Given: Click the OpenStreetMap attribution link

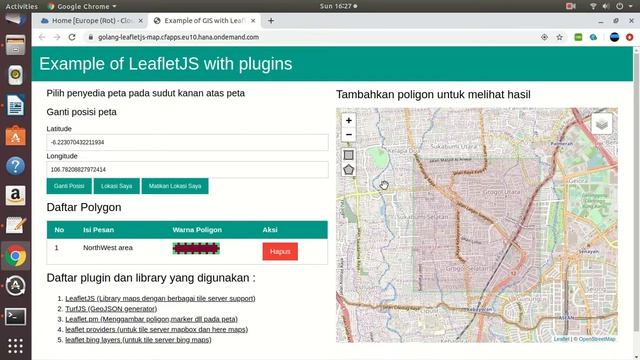Looking at the screenshot, I should pos(597,339).
